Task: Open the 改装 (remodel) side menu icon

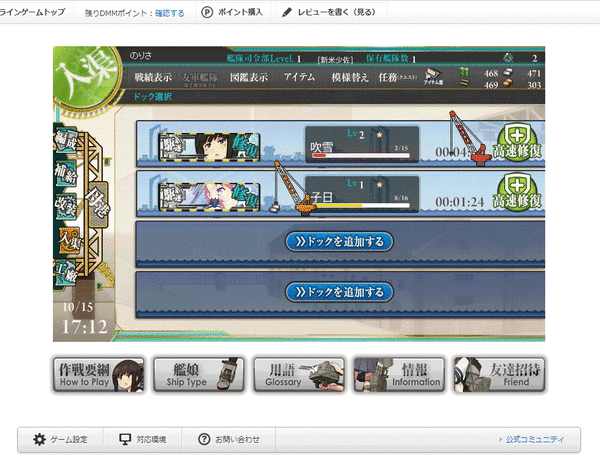Action: (66, 206)
